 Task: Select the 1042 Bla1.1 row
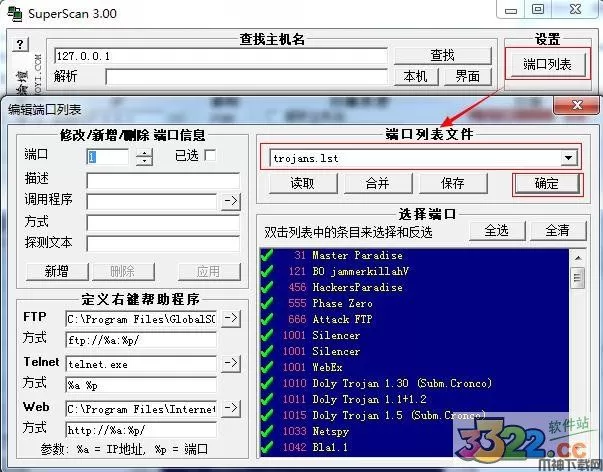(x=414, y=447)
